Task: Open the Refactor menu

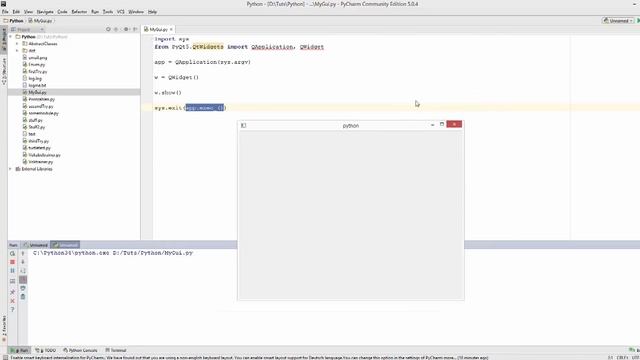Action: pyautogui.click(x=79, y=12)
